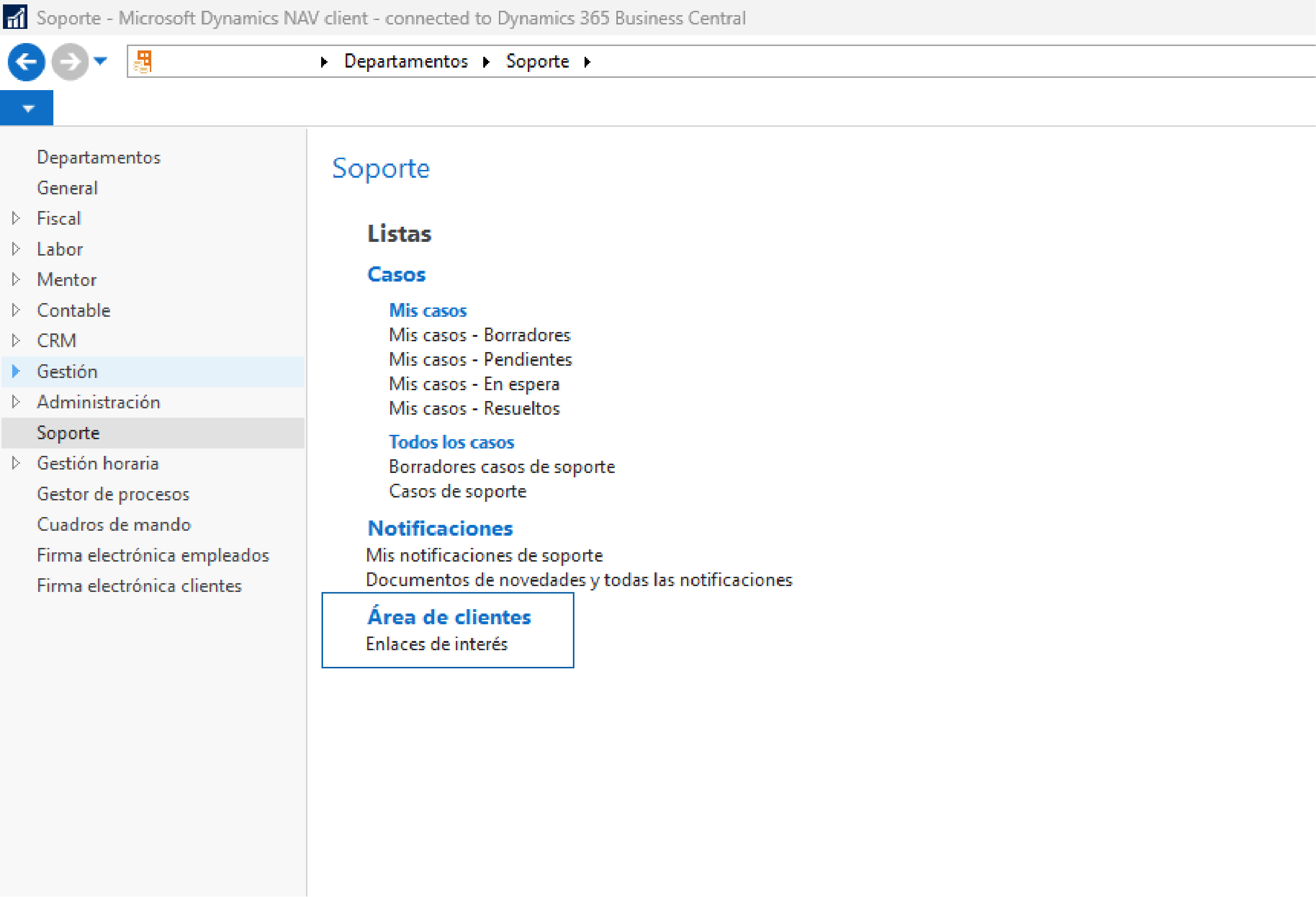Expand the Gestión horaria tree node
Viewport: 1316px width, 897px height.
(16, 463)
